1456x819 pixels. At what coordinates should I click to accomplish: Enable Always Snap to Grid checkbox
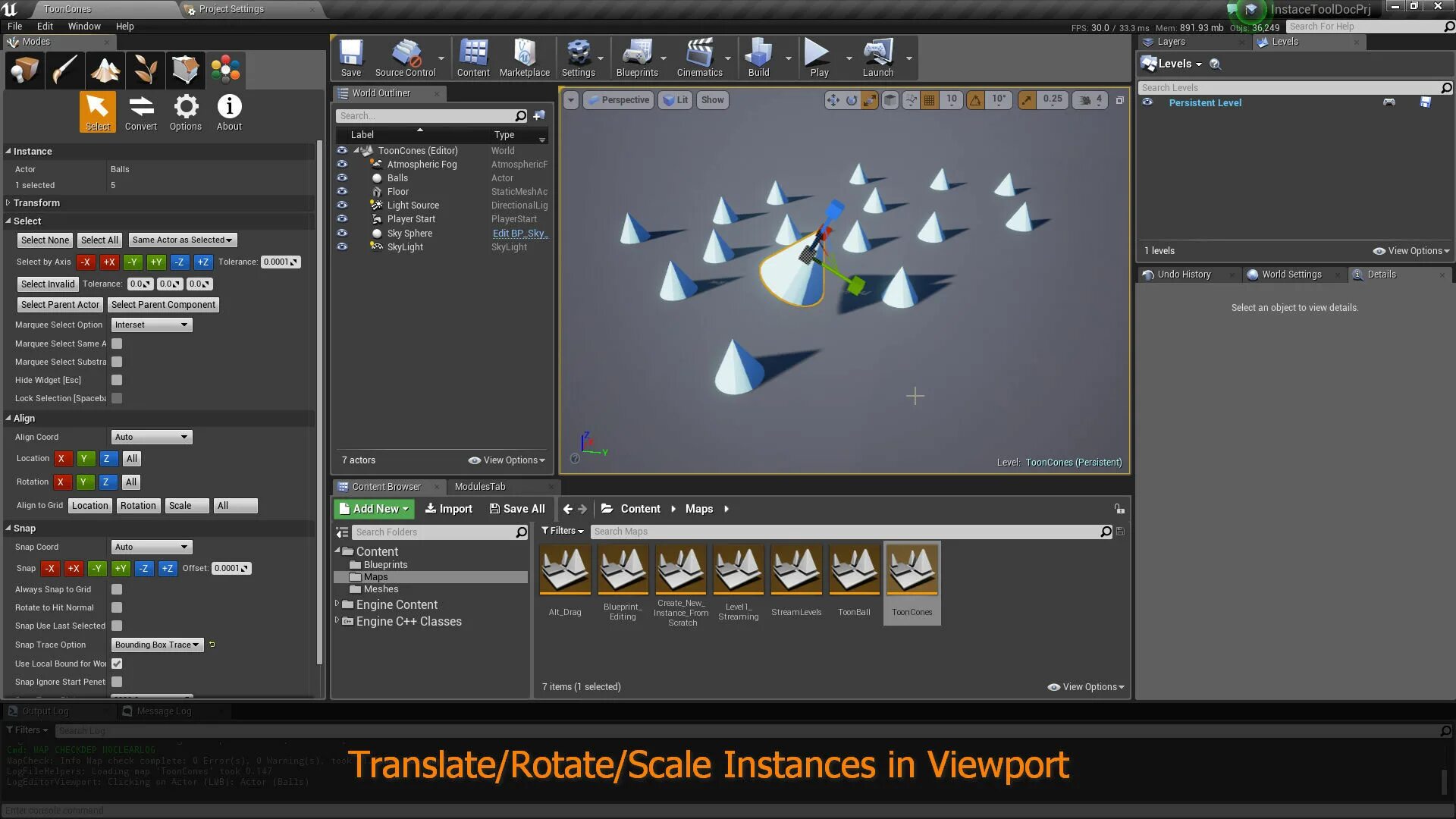(117, 589)
